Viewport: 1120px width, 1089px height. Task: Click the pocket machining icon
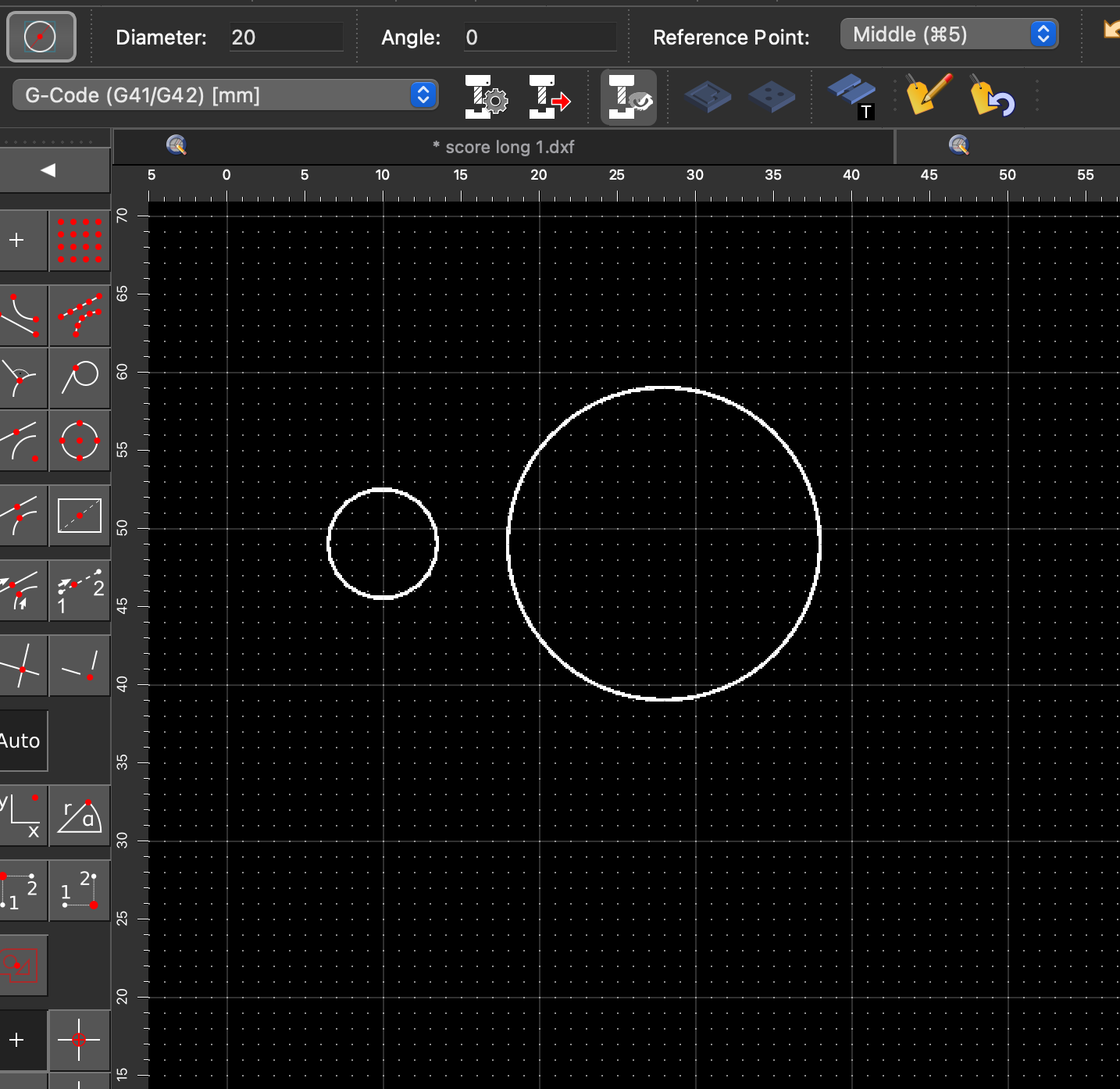pos(708,97)
